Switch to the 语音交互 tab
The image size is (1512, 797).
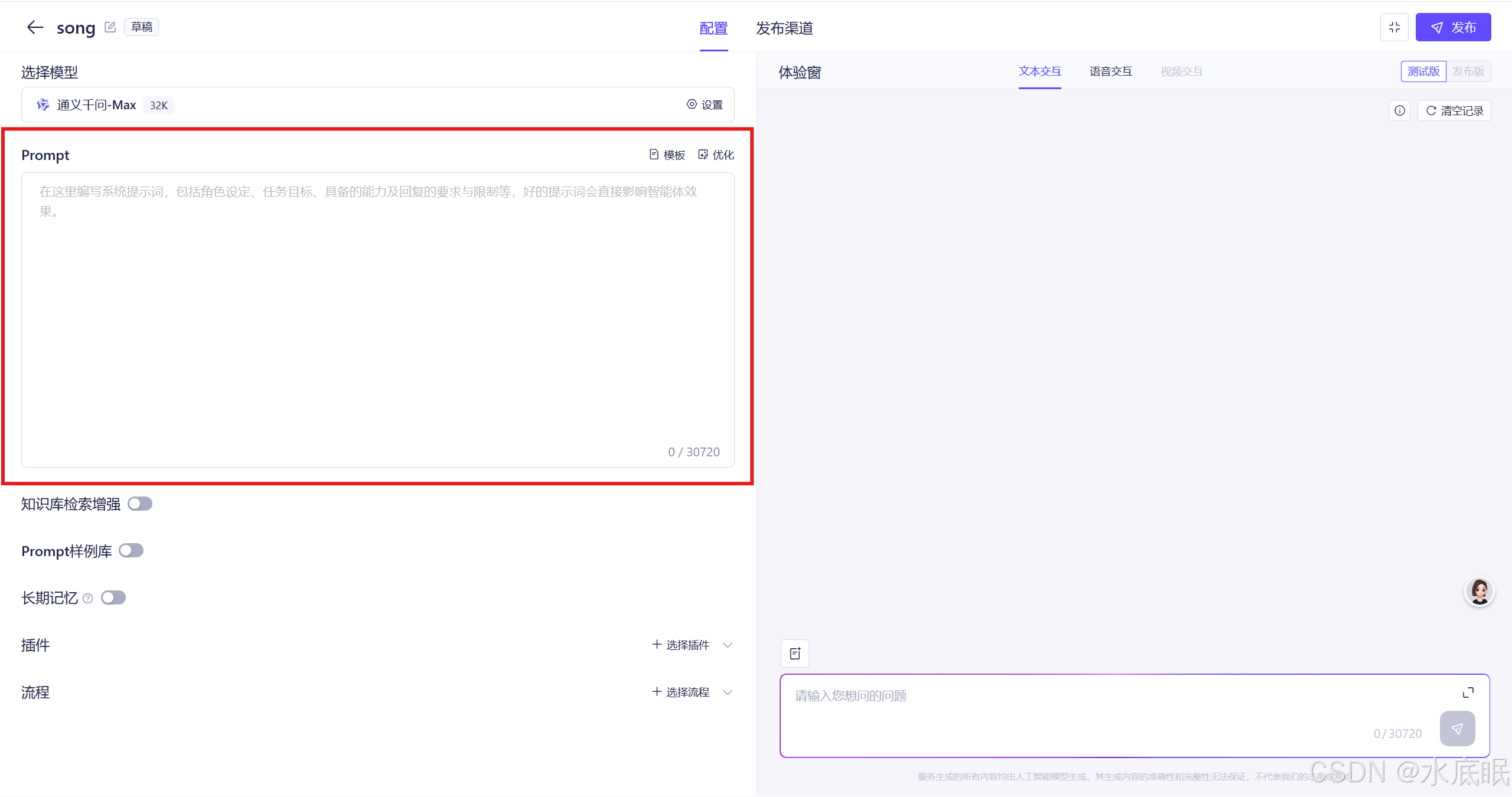1110,71
